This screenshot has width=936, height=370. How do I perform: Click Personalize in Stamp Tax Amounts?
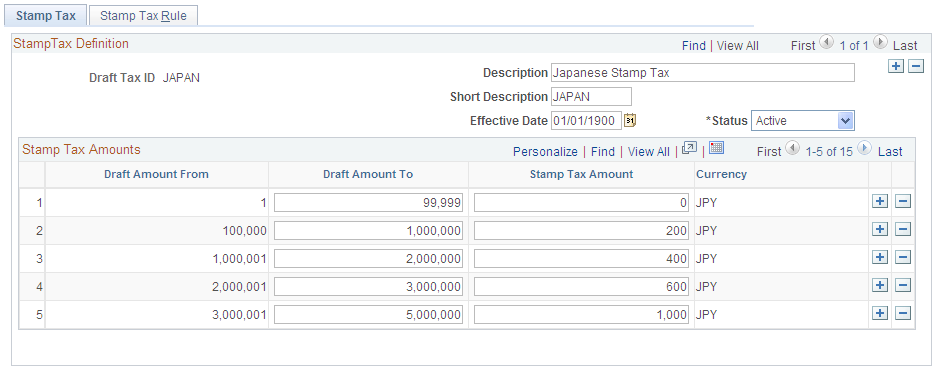tap(545, 152)
